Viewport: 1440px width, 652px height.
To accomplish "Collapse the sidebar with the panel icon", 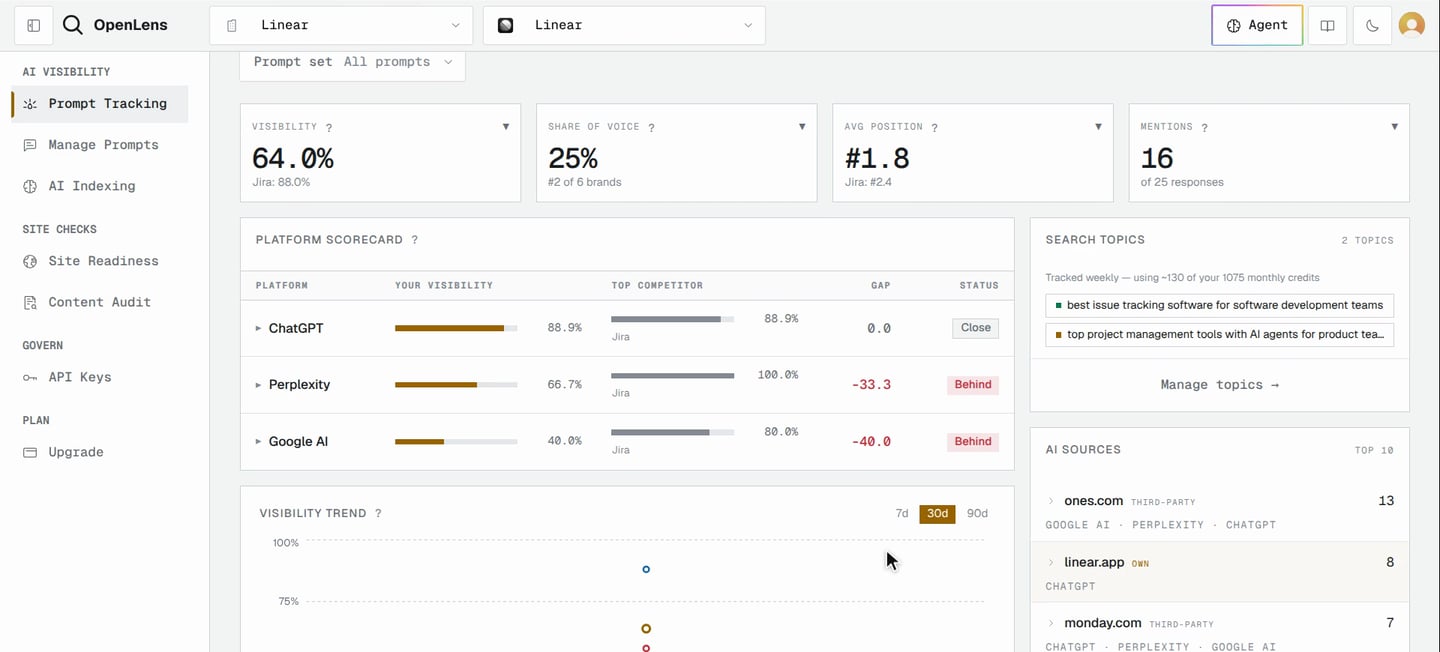I will [33, 26].
